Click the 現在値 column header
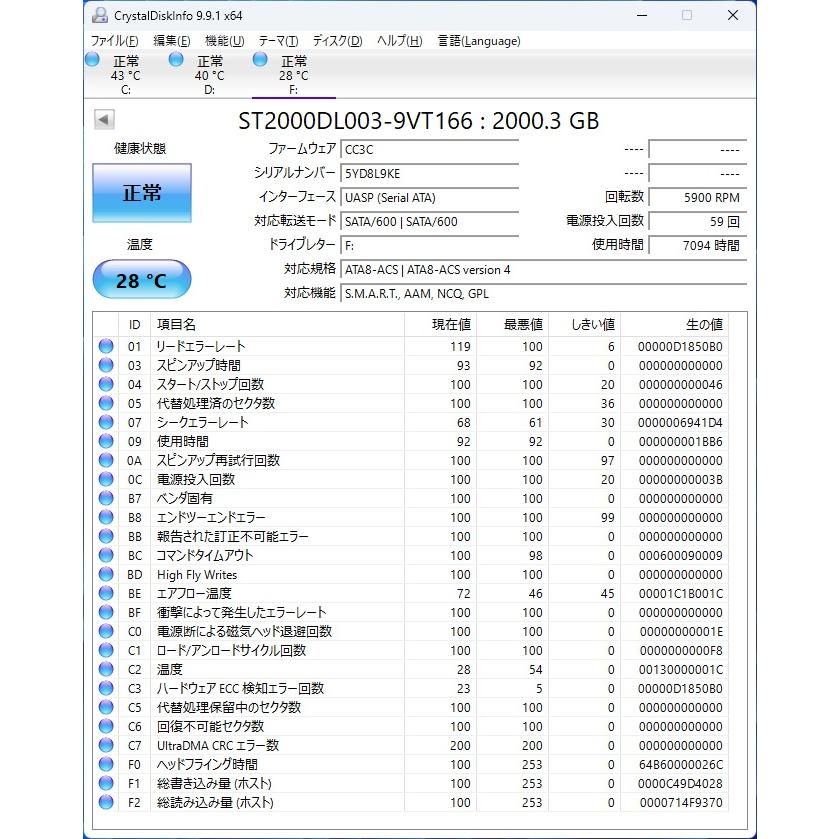Screen dimensions: 839x839 pyautogui.click(x=440, y=324)
